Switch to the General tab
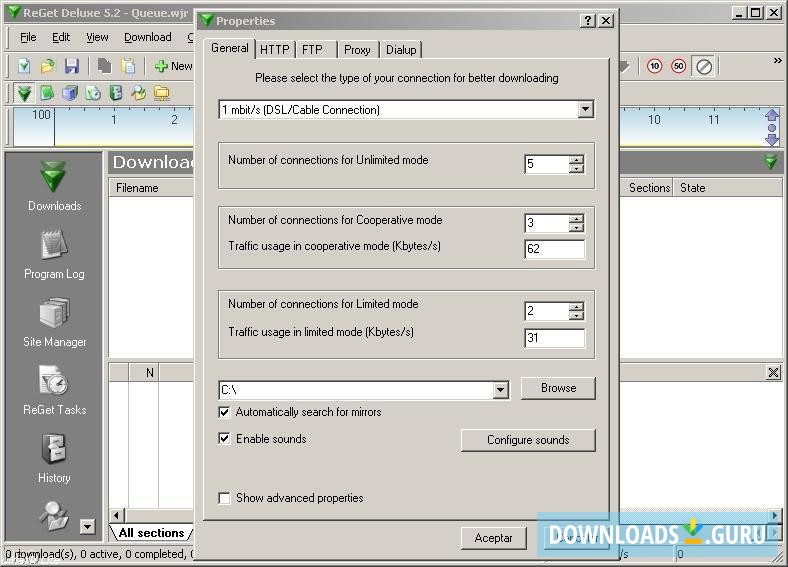 pyautogui.click(x=230, y=48)
